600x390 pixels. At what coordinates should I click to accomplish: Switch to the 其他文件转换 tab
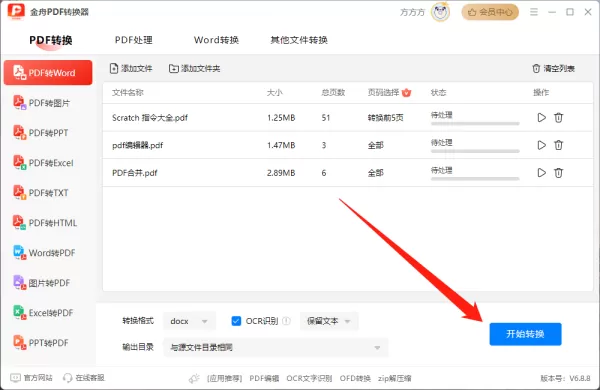(299, 40)
